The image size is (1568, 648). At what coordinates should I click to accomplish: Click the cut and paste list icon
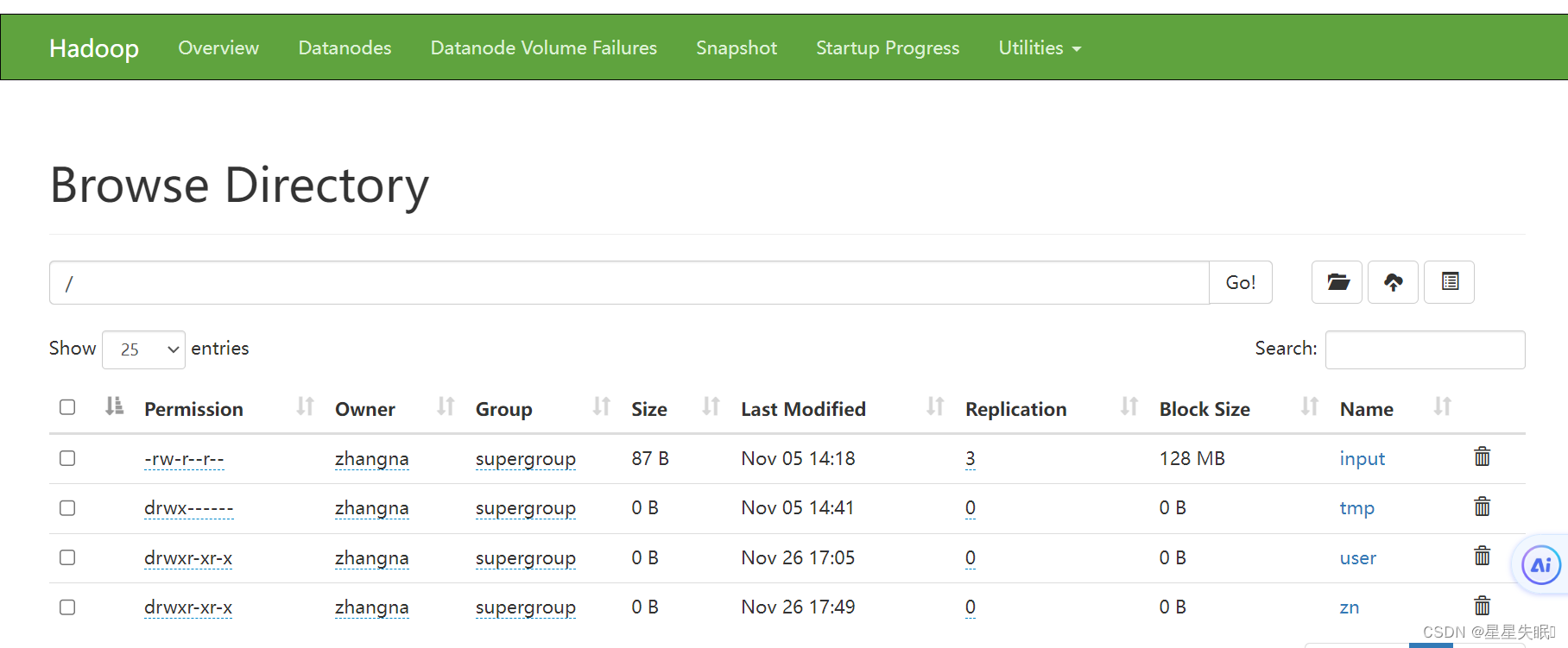tap(1449, 282)
